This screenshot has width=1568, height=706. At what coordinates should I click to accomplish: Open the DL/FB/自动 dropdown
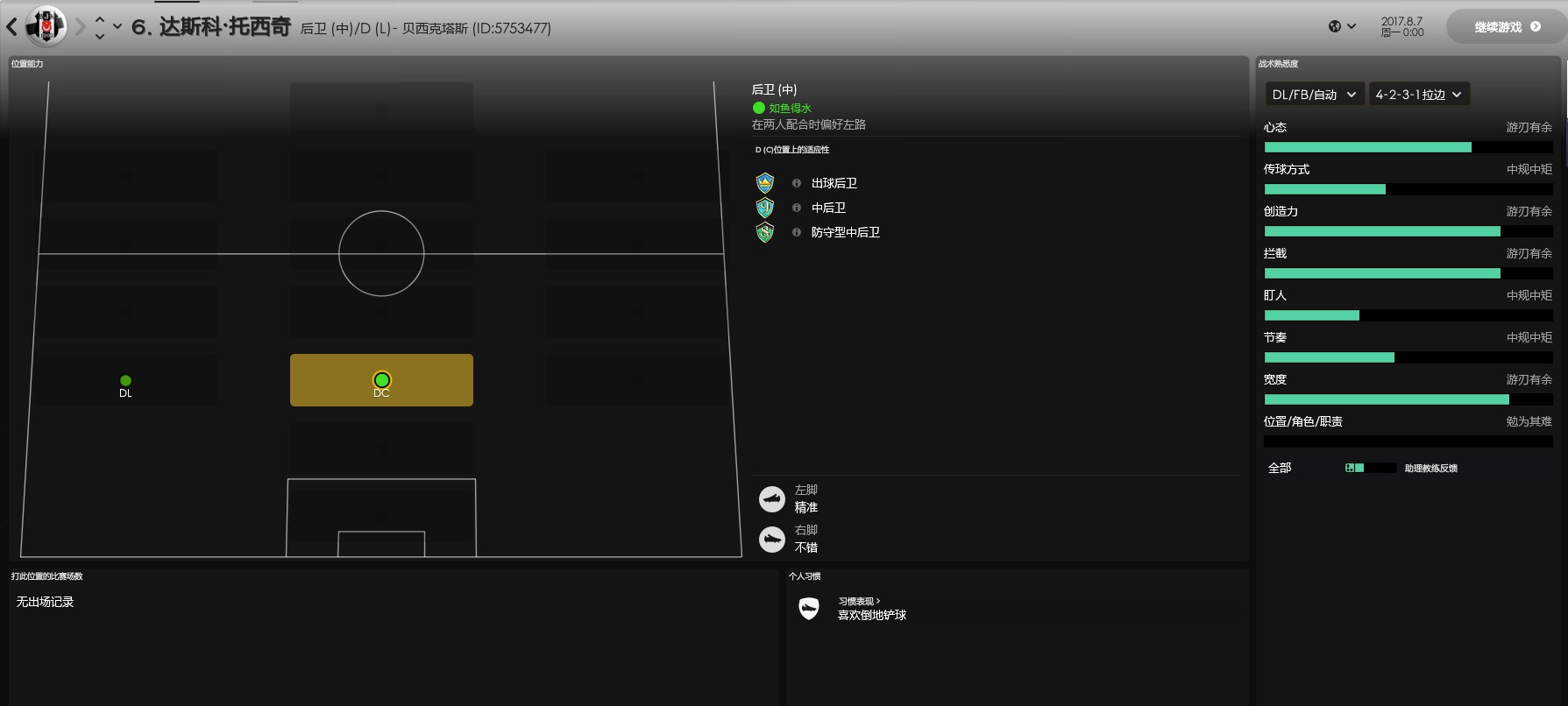(x=1315, y=95)
